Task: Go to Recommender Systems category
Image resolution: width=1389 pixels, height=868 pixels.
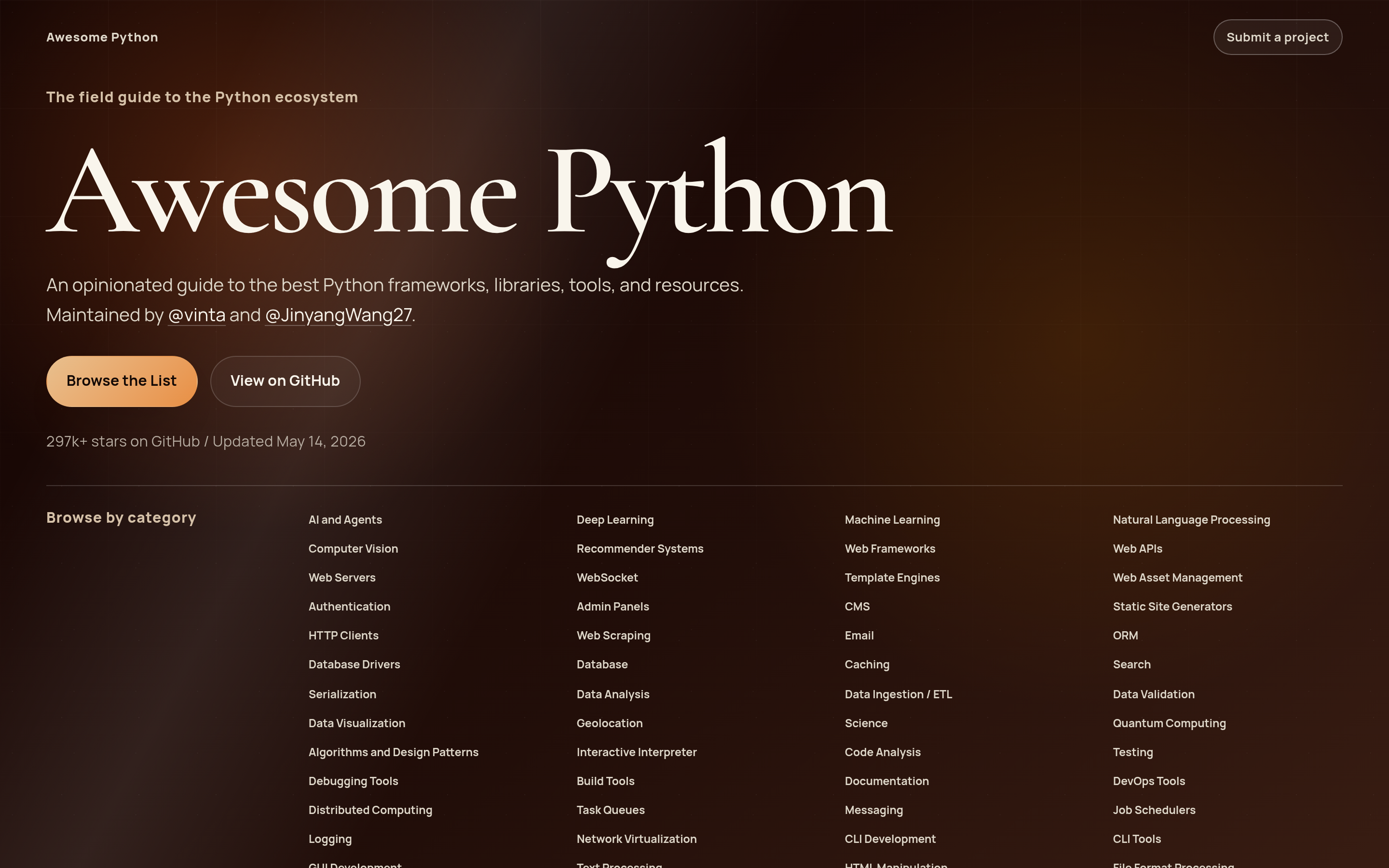Action: [640, 549]
